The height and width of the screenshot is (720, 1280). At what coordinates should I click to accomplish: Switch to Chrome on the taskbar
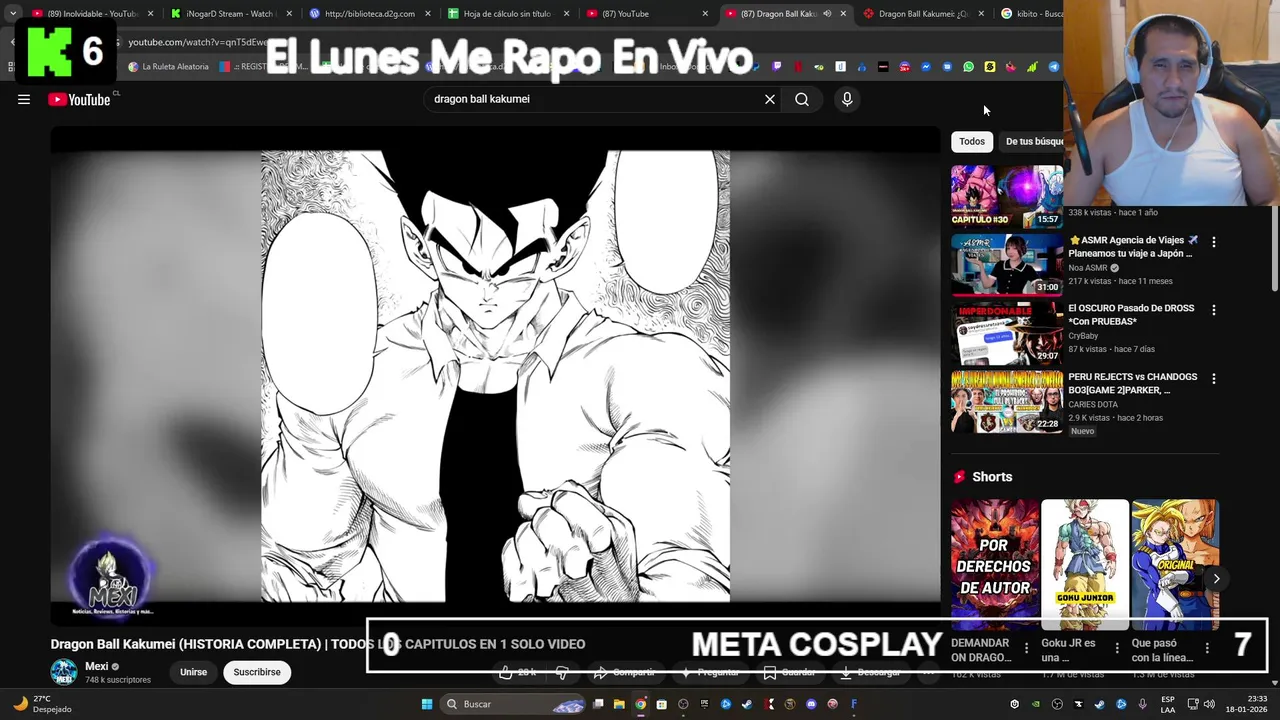(641, 704)
